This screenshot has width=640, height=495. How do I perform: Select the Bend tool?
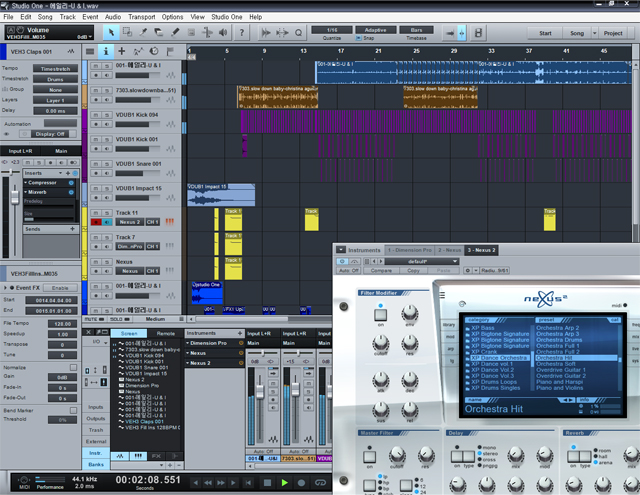tap(207, 32)
